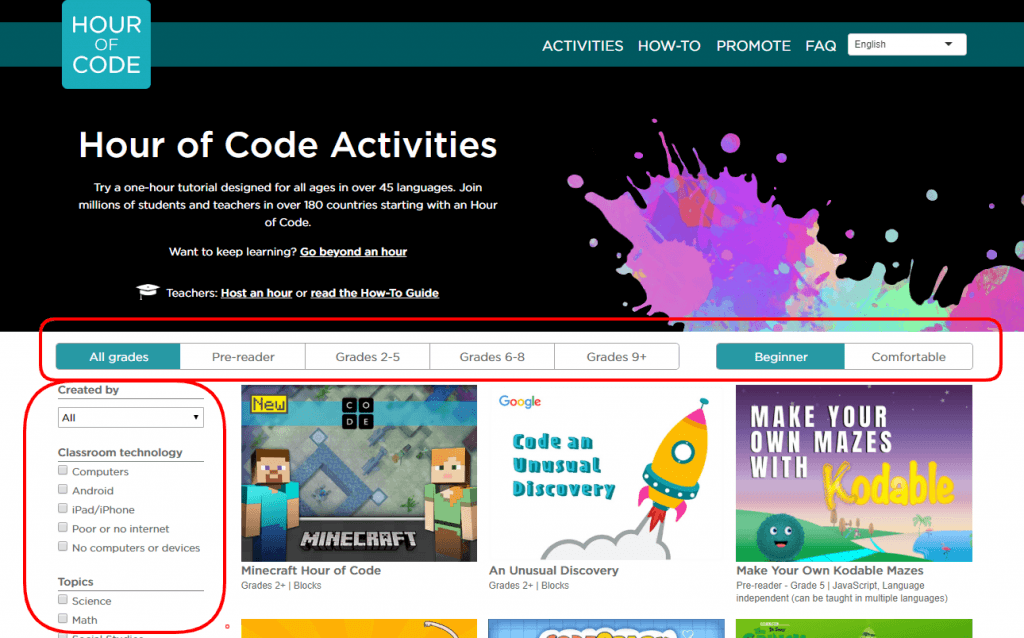Enable the Computers classroom technology filter
The image size is (1024, 638).
(x=62, y=470)
